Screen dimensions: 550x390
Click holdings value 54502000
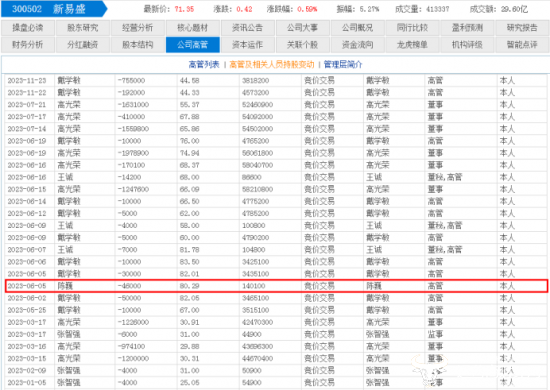[257, 129]
